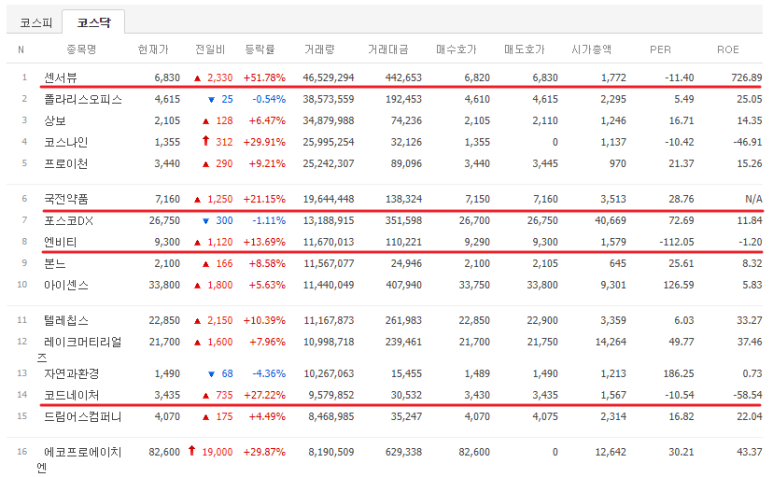Image resolution: width=773 pixels, height=477 pixels.
Task: Open stock 엔비티
Action: click(60, 242)
